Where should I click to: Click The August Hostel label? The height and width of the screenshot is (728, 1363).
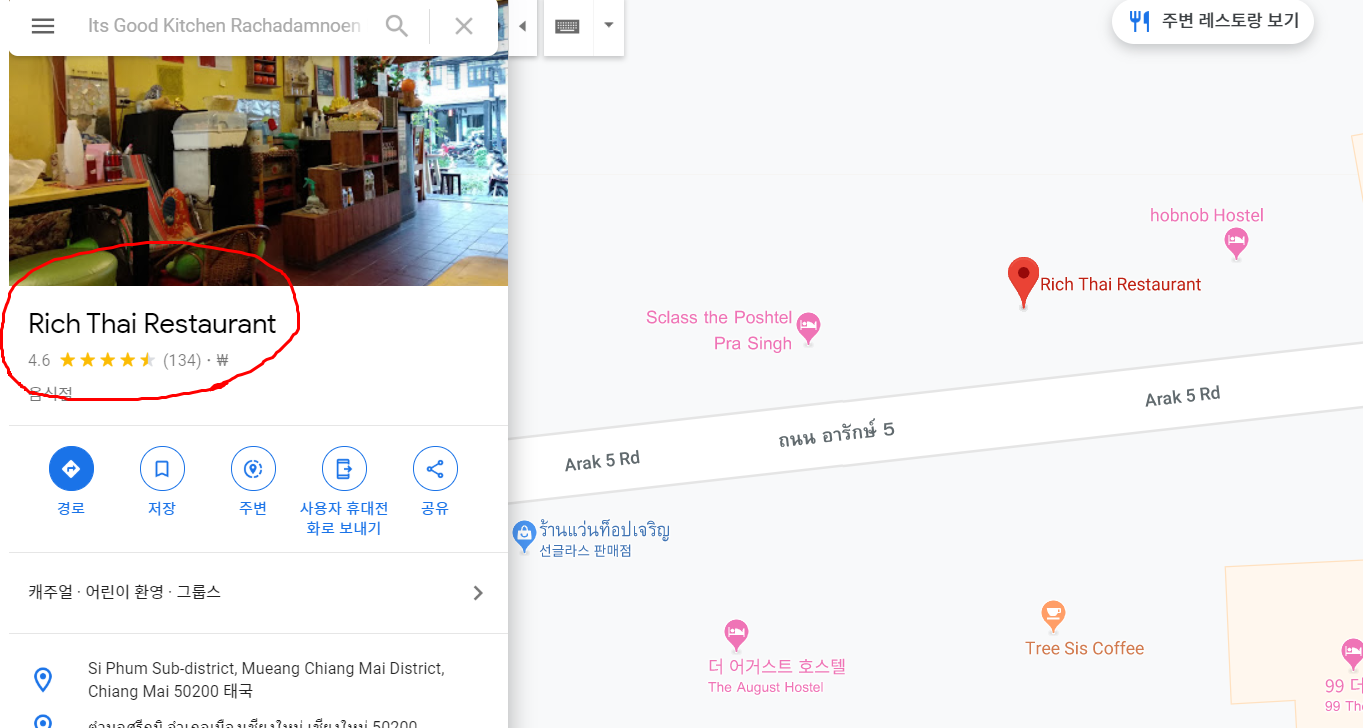pos(766,687)
